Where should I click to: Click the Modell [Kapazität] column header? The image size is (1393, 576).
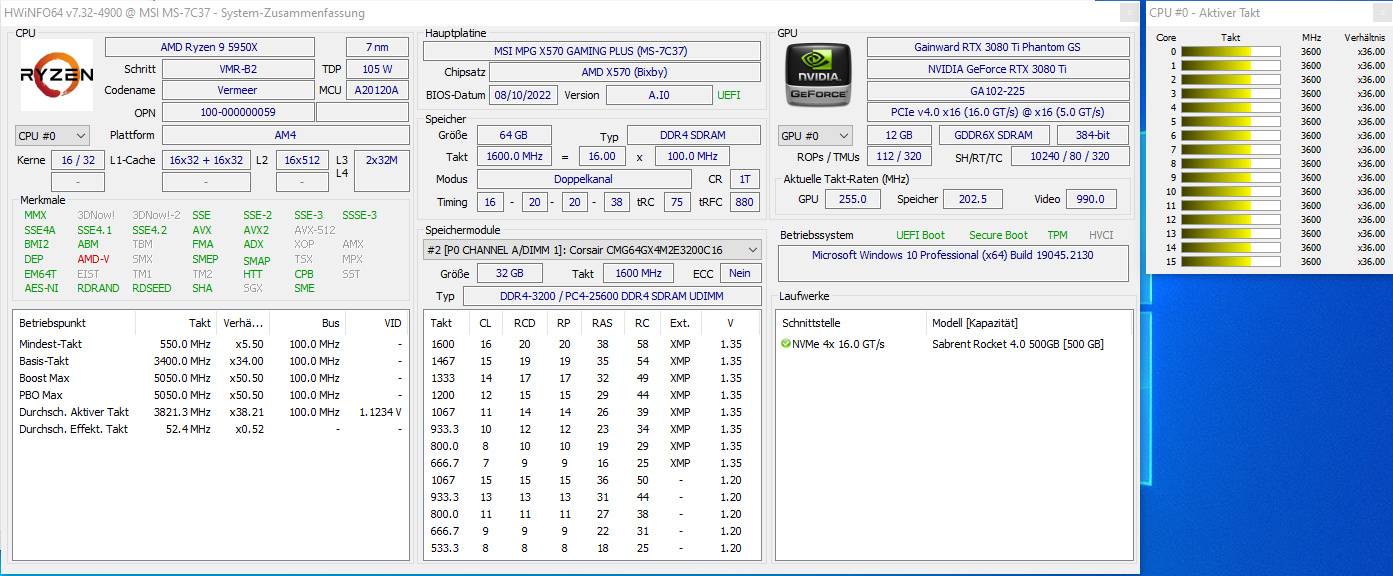1030,323
